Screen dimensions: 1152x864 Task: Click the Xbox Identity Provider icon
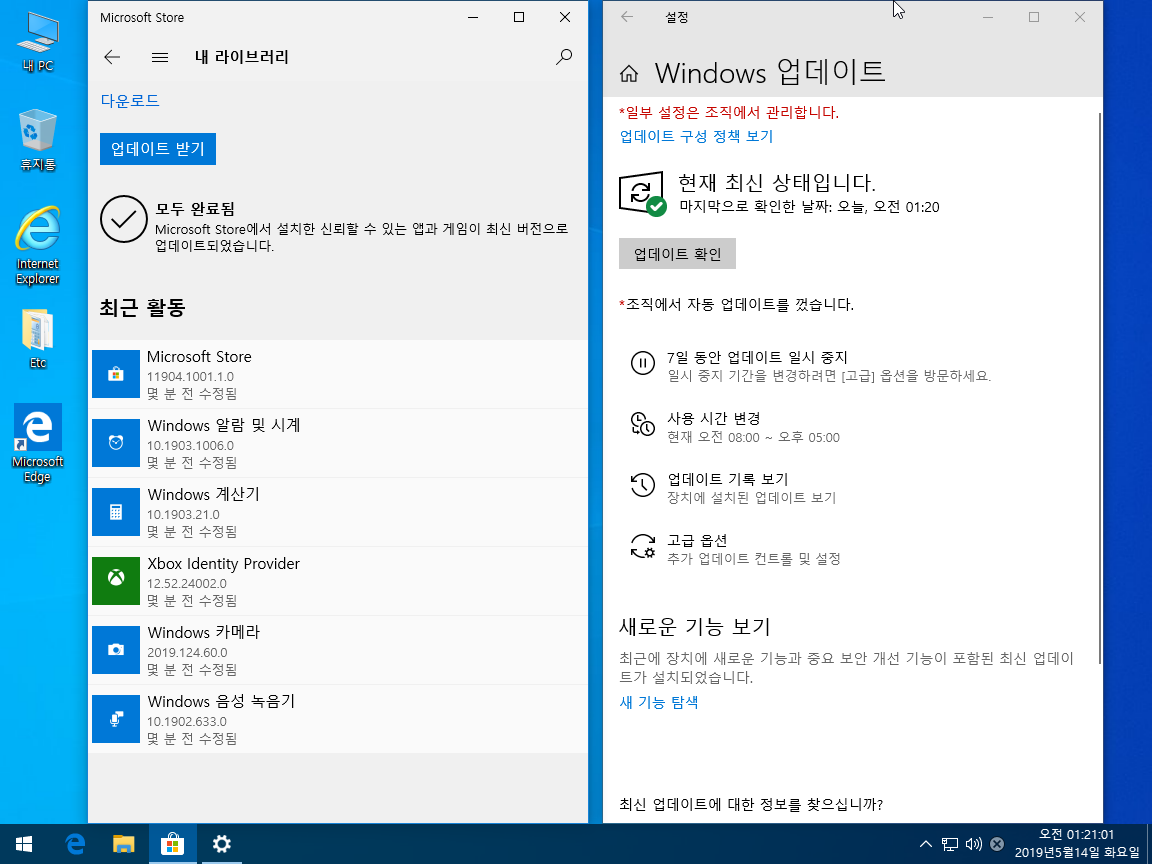(116, 581)
